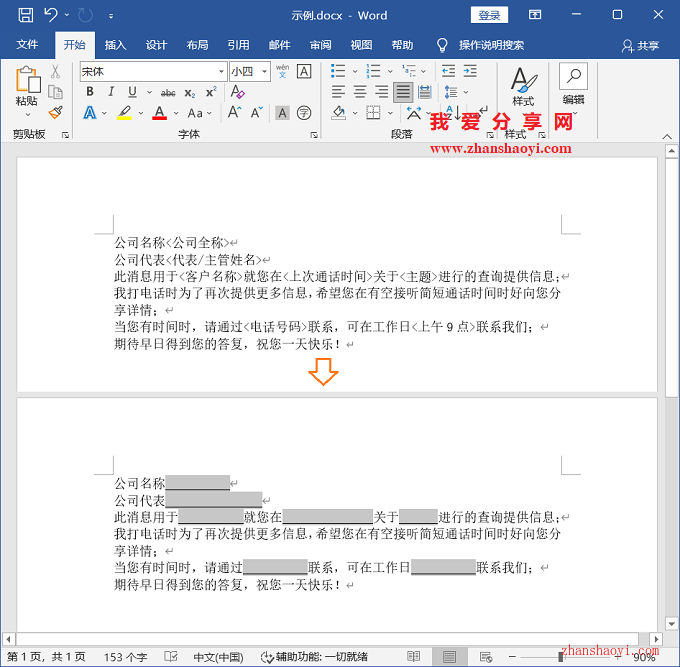Viewport: 680px width, 667px height.
Task: Open the Aa change case menu
Action: [199, 114]
